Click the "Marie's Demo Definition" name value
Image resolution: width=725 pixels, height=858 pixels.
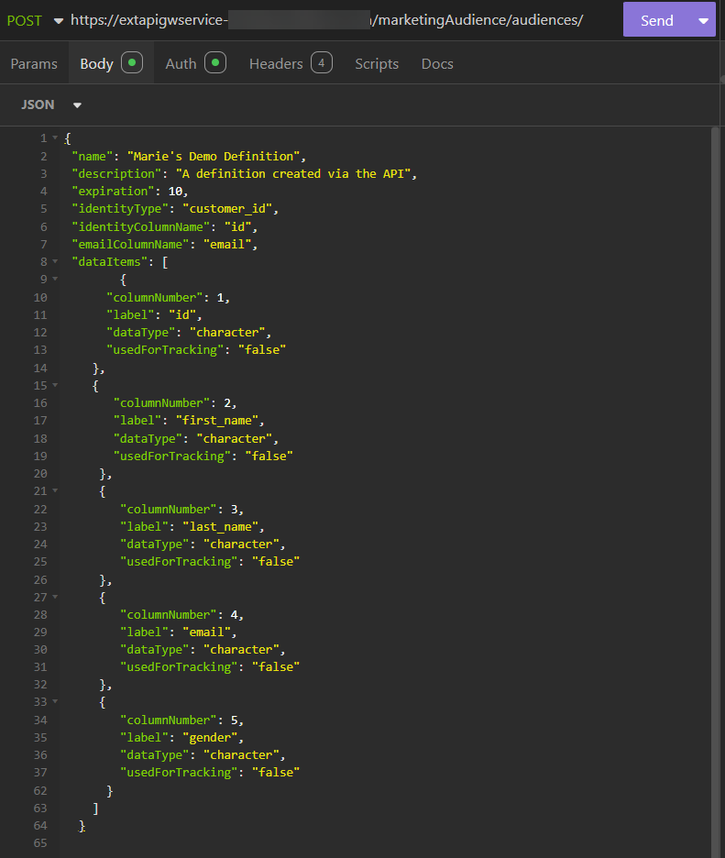point(213,156)
